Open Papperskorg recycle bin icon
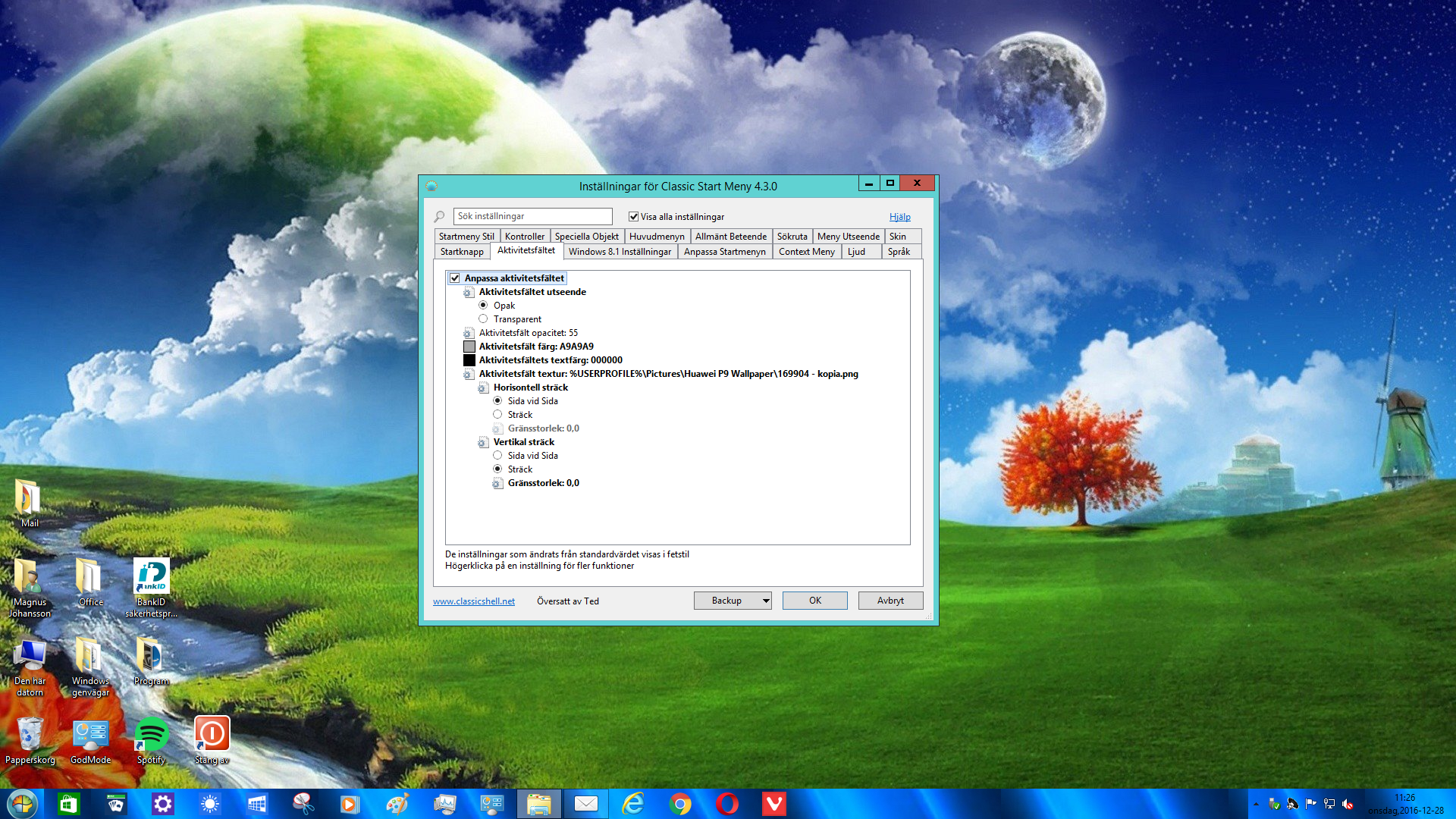Image resolution: width=1456 pixels, height=819 pixels. pos(30,734)
